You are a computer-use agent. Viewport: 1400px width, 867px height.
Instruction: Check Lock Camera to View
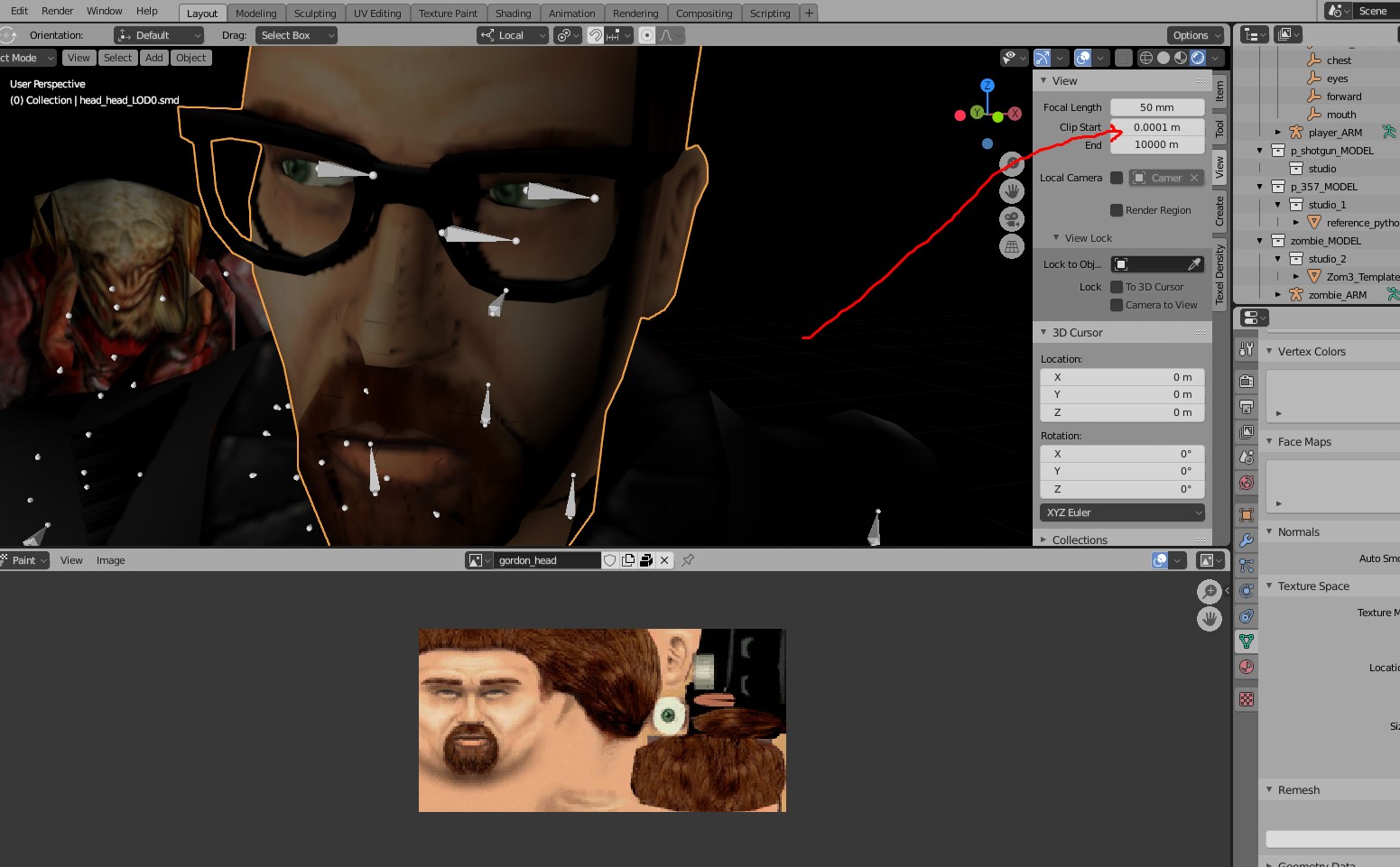click(1117, 305)
